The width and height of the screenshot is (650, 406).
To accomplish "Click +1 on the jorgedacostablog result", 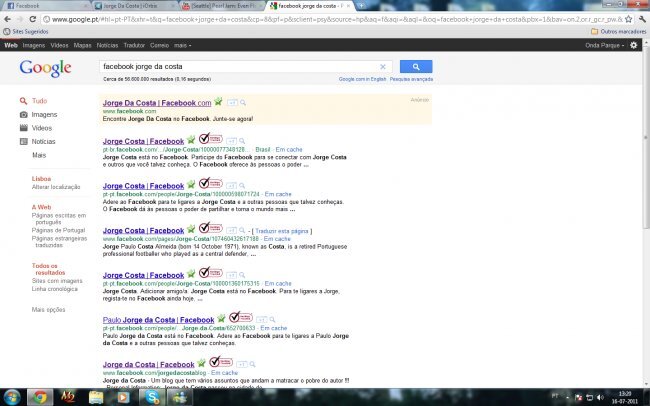I will [242, 365].
